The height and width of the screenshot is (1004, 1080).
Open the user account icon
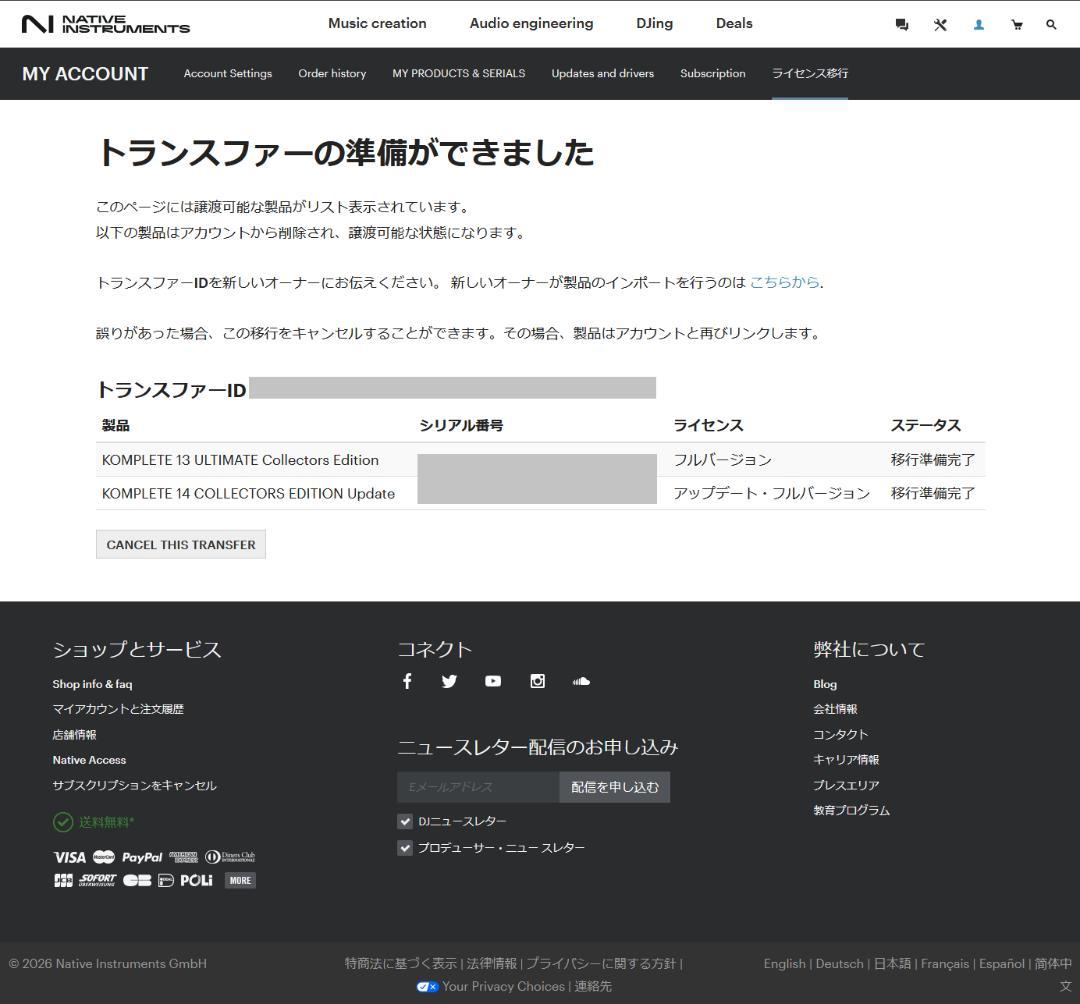click(978, 24)
